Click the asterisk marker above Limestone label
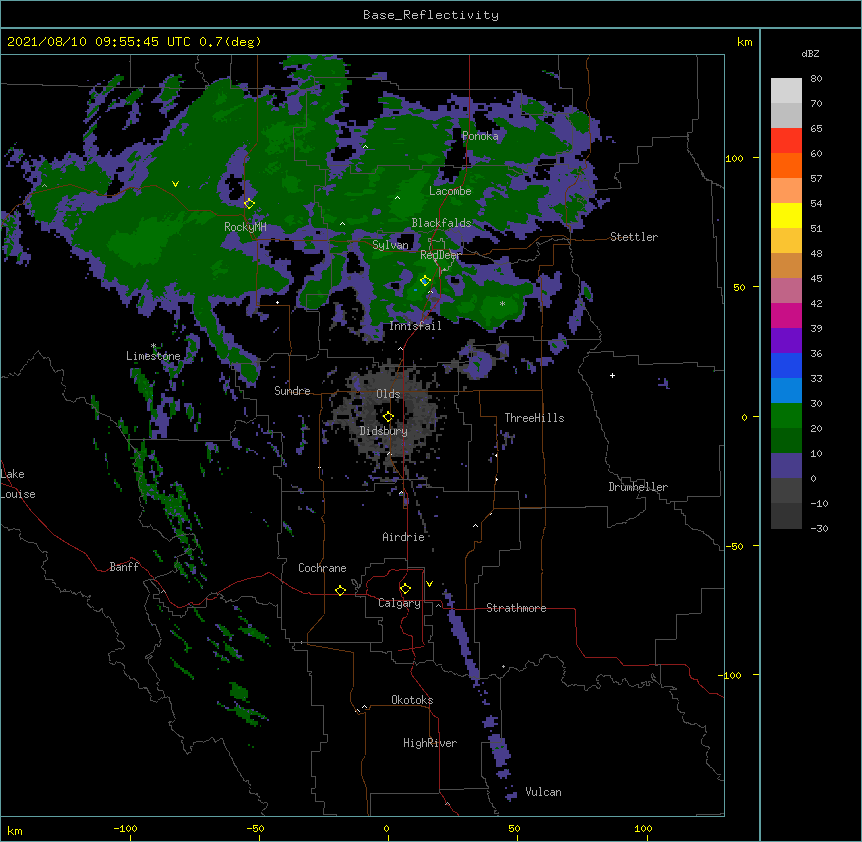The height and width of the screenshot is (842, 862). click(x=153, y=346)
